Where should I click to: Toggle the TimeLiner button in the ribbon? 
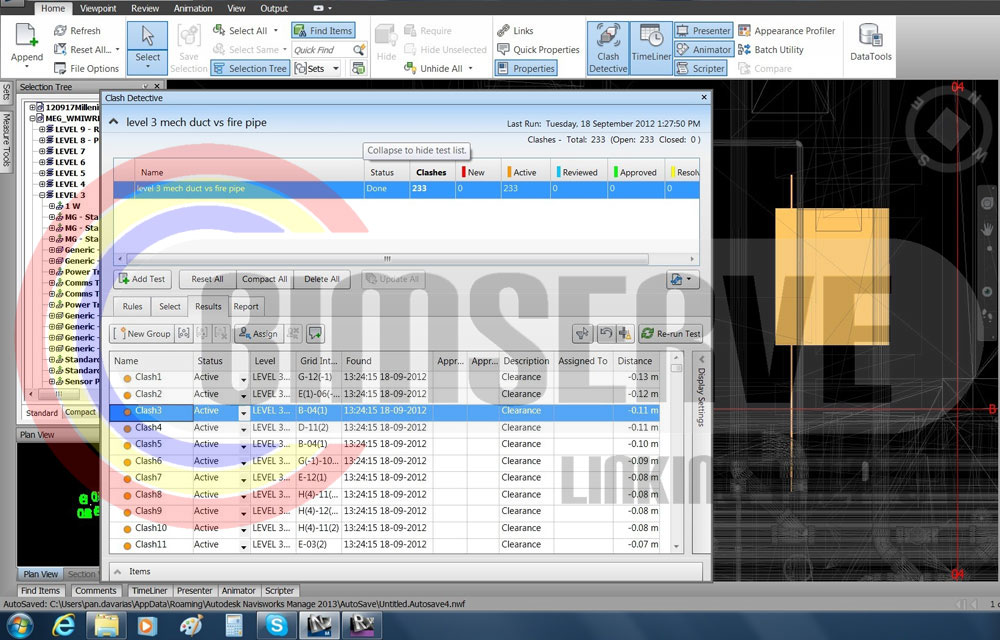[x=651, y=48]
